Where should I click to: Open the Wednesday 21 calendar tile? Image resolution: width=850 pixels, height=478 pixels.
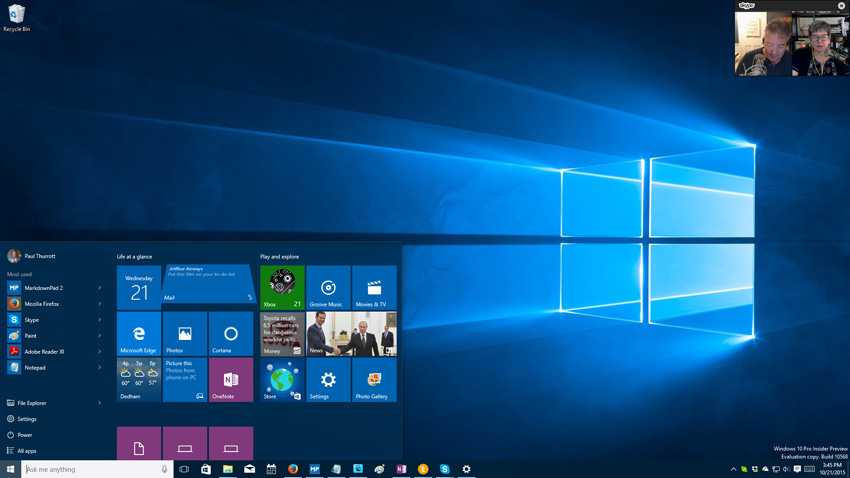(x=139, y=287)
